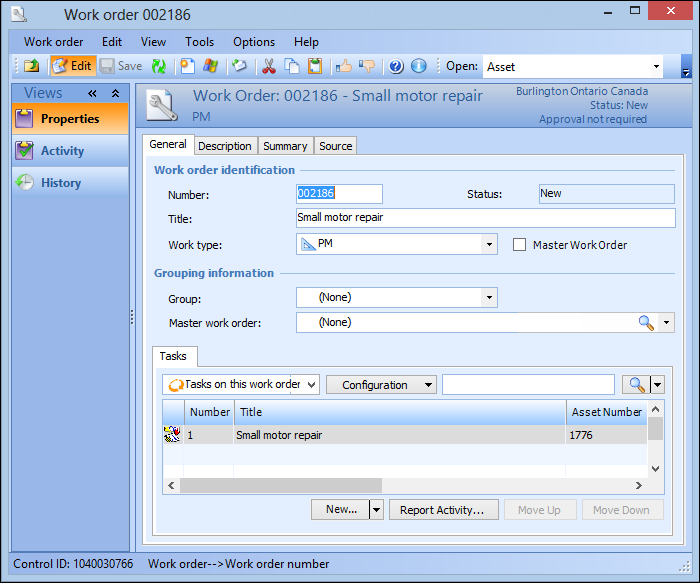Click the Report Activity button
The image size is (700, 583).
(441, 510)
